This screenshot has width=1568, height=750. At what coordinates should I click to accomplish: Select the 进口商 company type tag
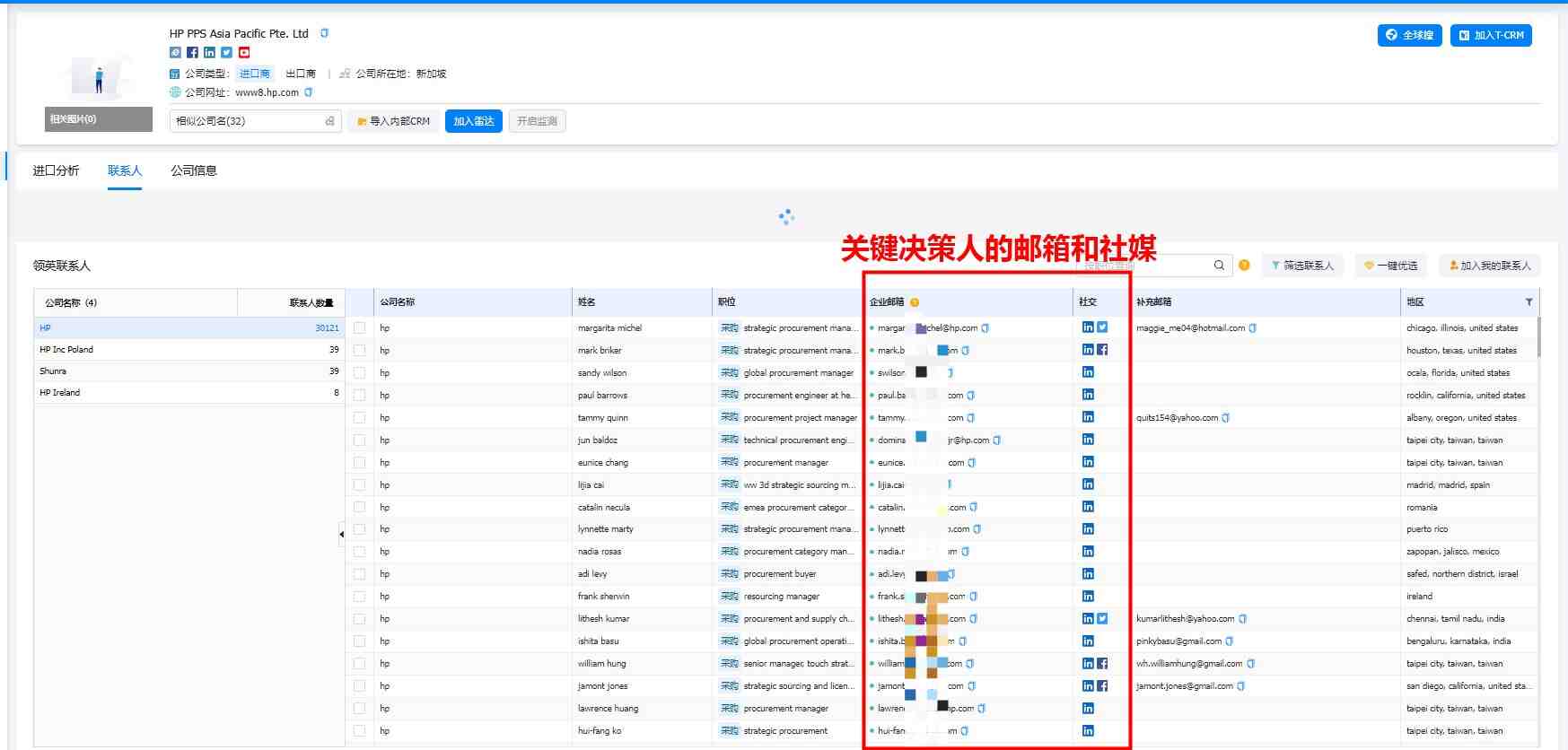(x=255, y=74)
